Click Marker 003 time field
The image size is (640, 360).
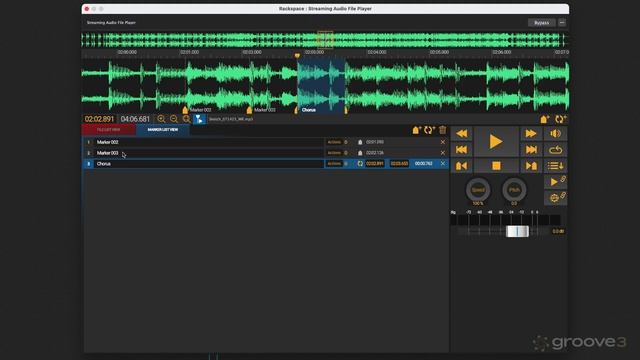coord(375,153)
